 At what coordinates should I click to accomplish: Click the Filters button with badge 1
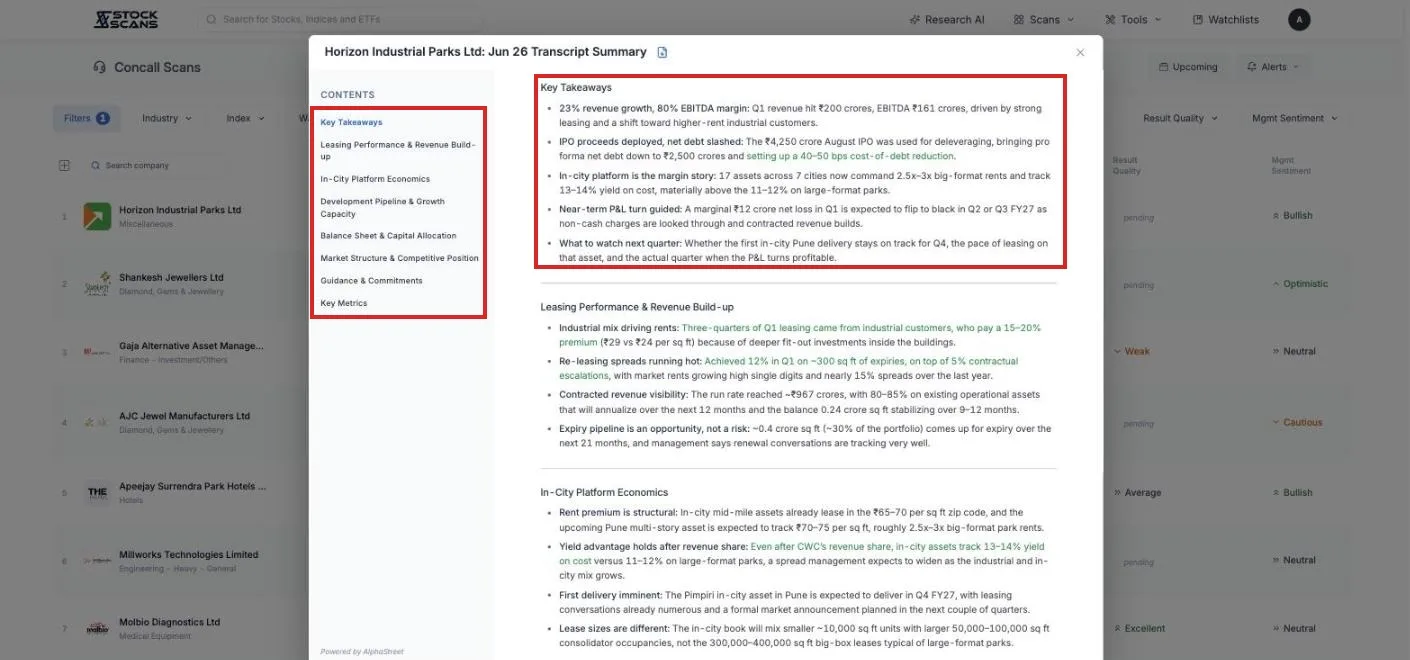click(88, 118)
